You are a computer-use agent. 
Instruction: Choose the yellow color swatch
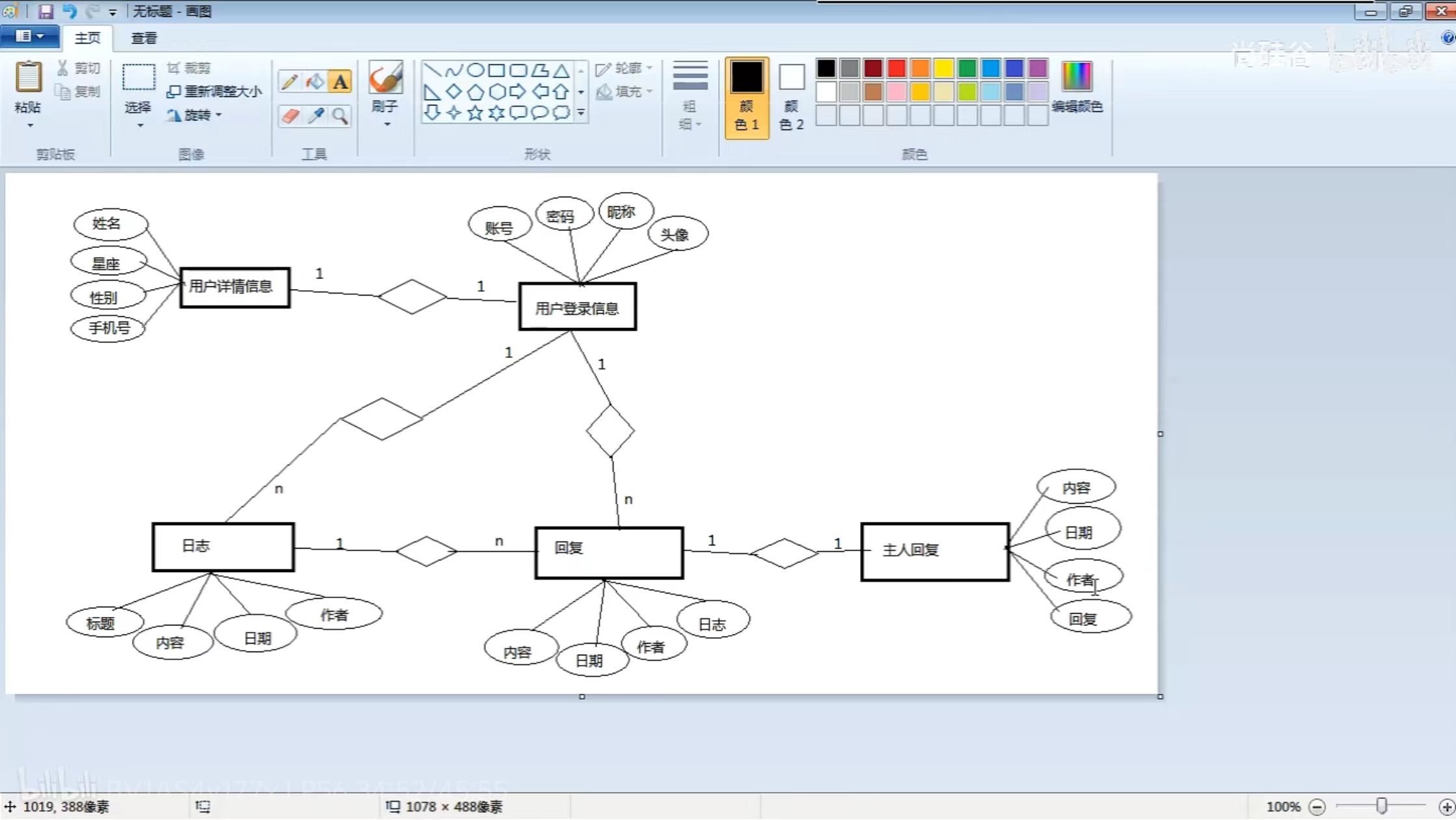click(943, 68)
